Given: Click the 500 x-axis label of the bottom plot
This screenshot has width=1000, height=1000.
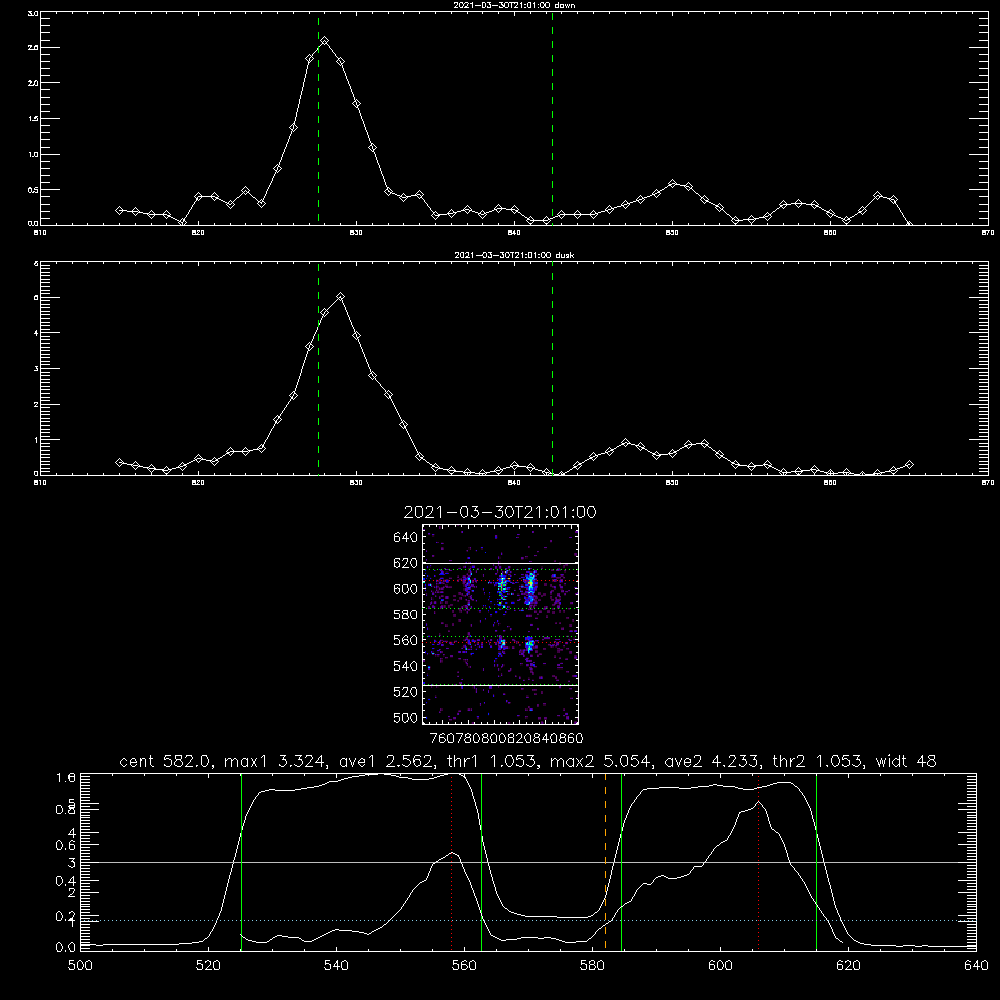Looking at the screenshot, I should coord(80,965).
